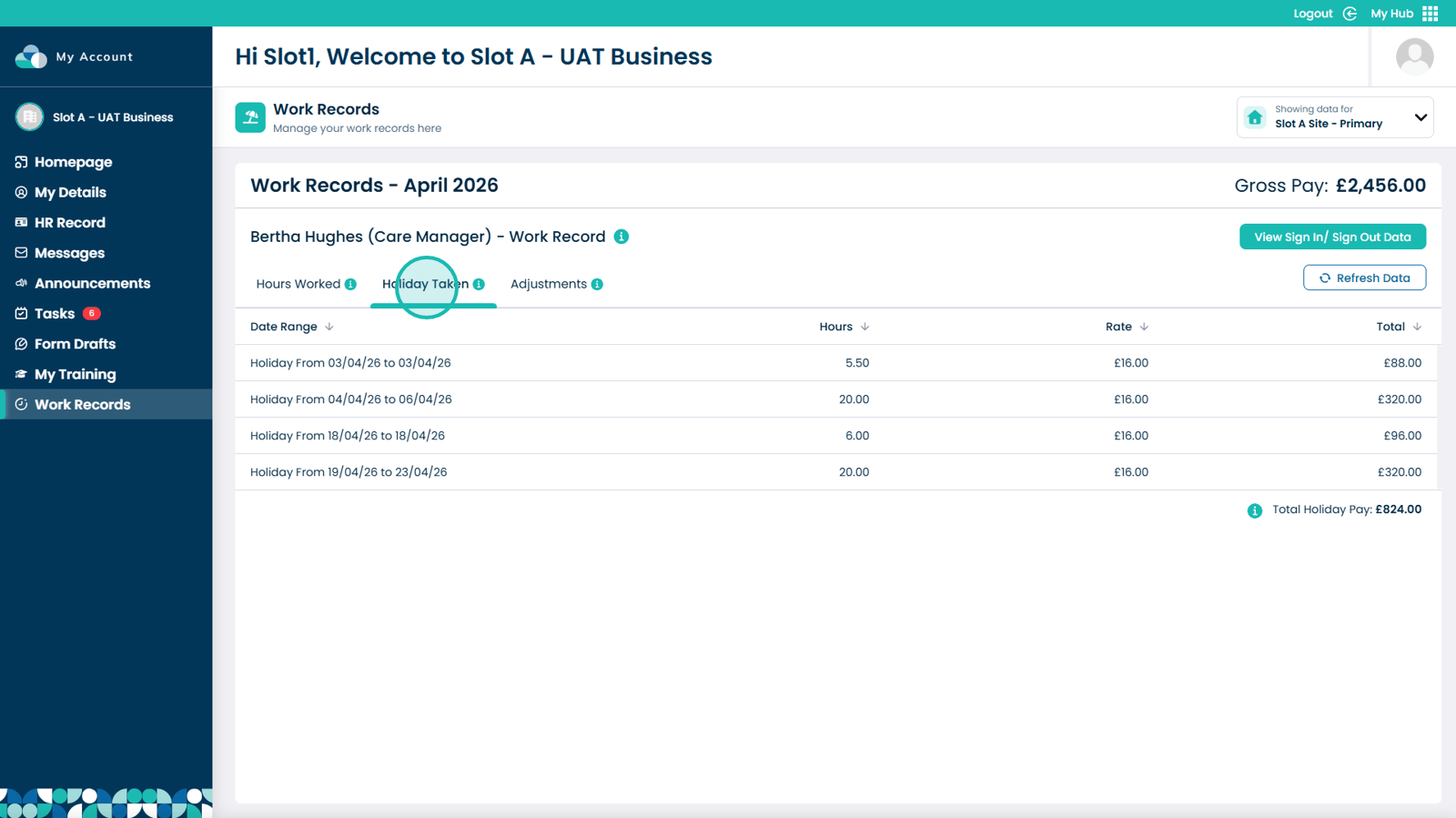This screenshot has height=818, width=1456.
Task: Click the info icon next to Hours Worked
Action: (x=350, y=285)
